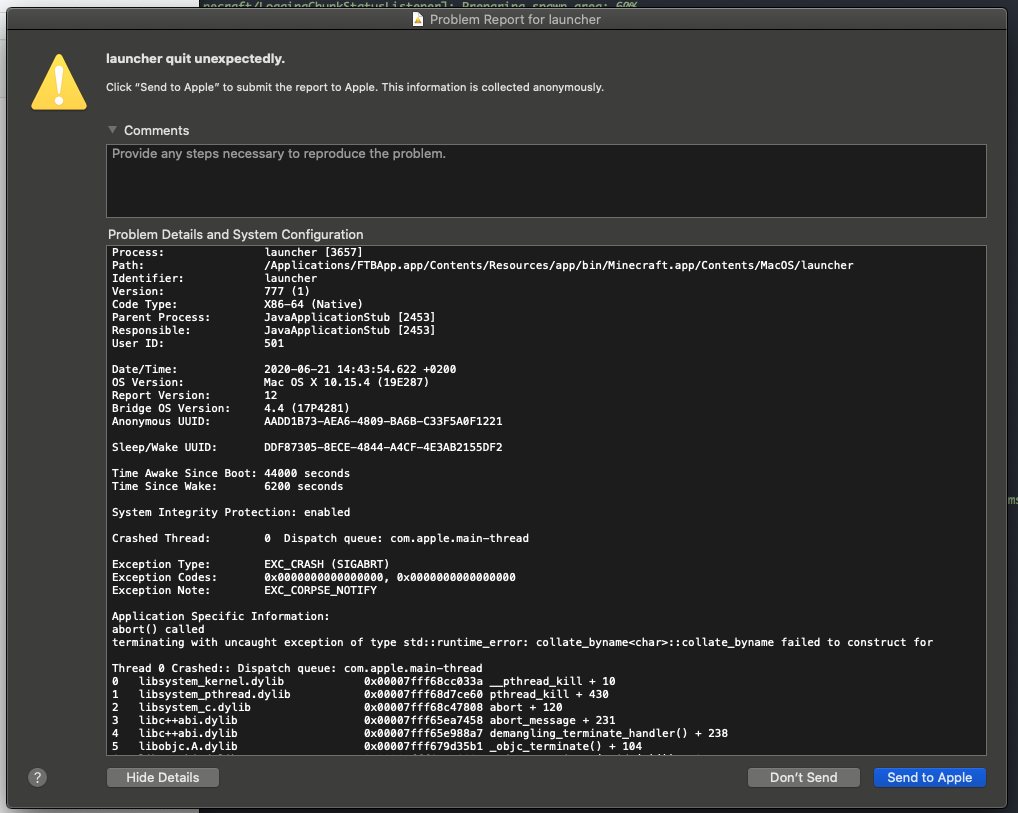Click the 'Parent Process: JavaApplicationStub' line

[273, 317]
